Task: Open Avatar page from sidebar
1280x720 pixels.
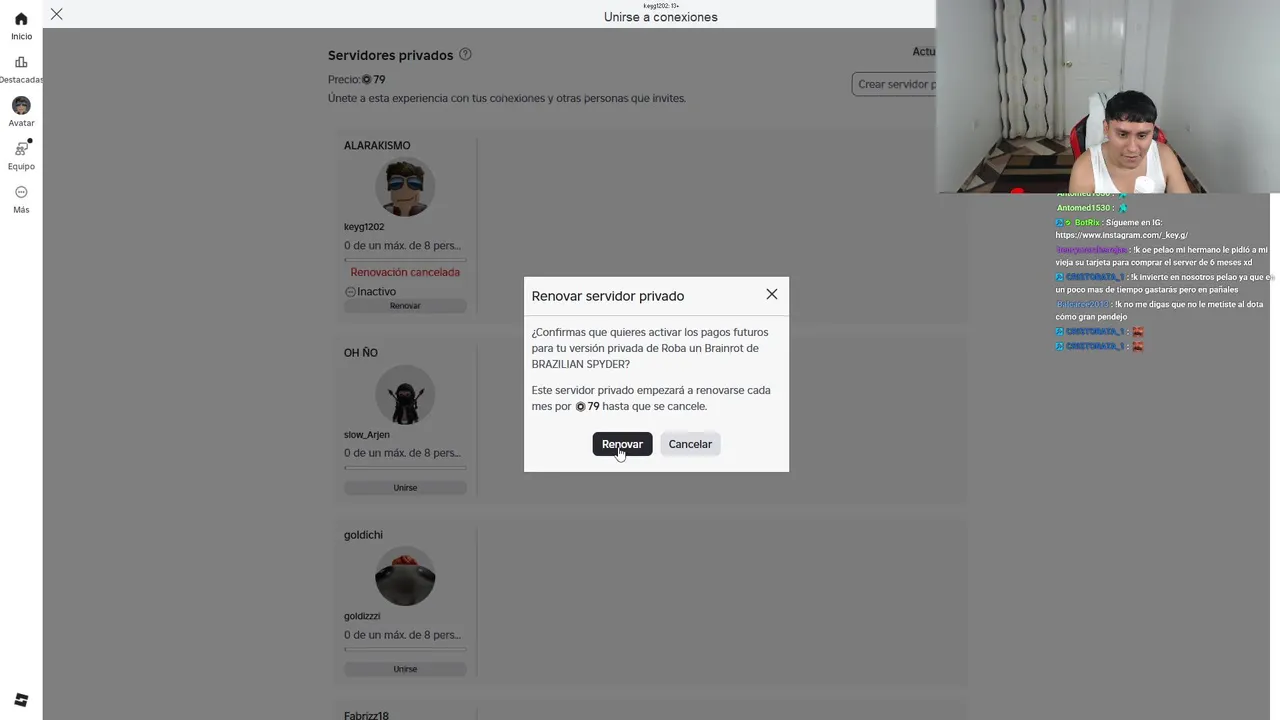Action: coord(21,105)
